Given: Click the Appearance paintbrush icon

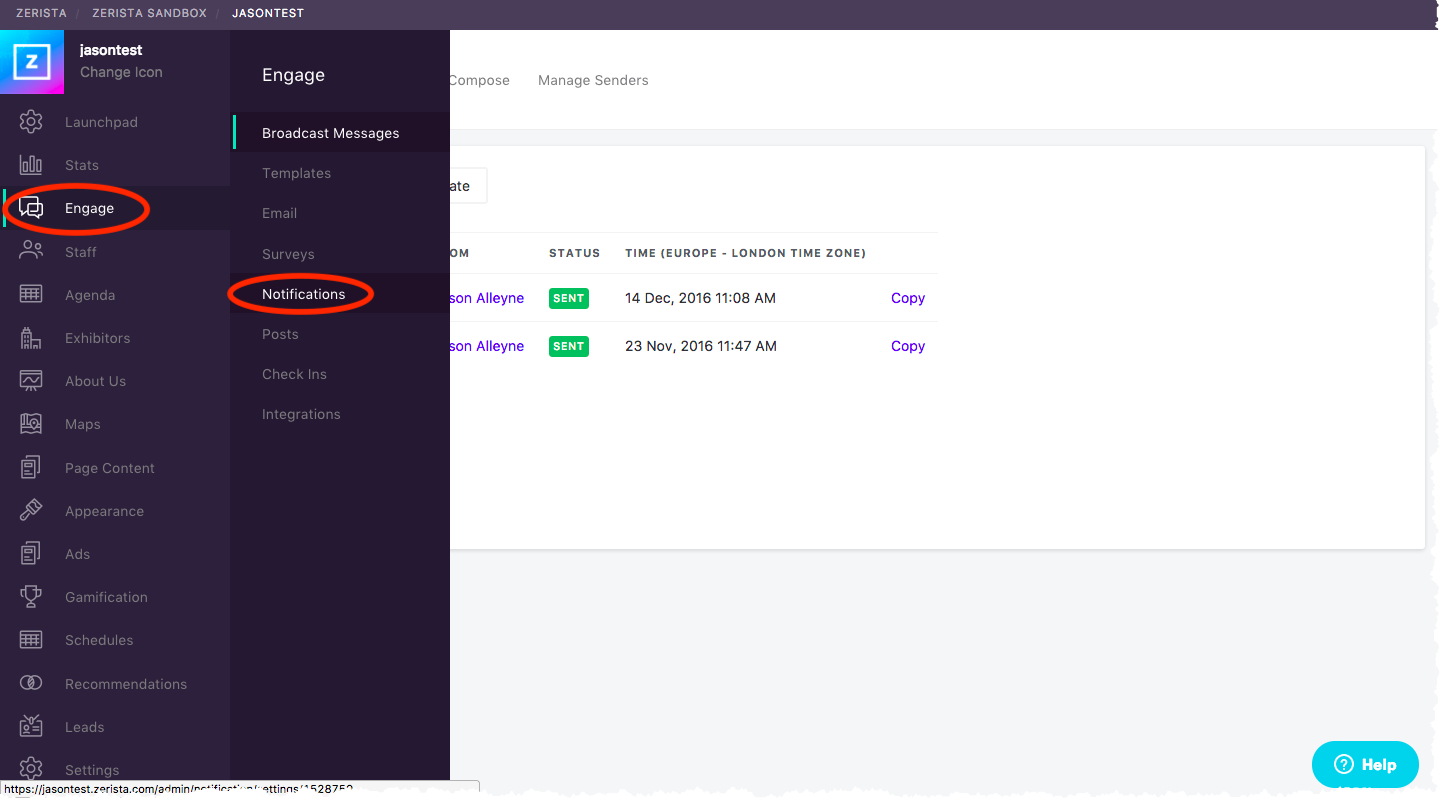Looking at the screenshot, I should click(x=31, y=510).
